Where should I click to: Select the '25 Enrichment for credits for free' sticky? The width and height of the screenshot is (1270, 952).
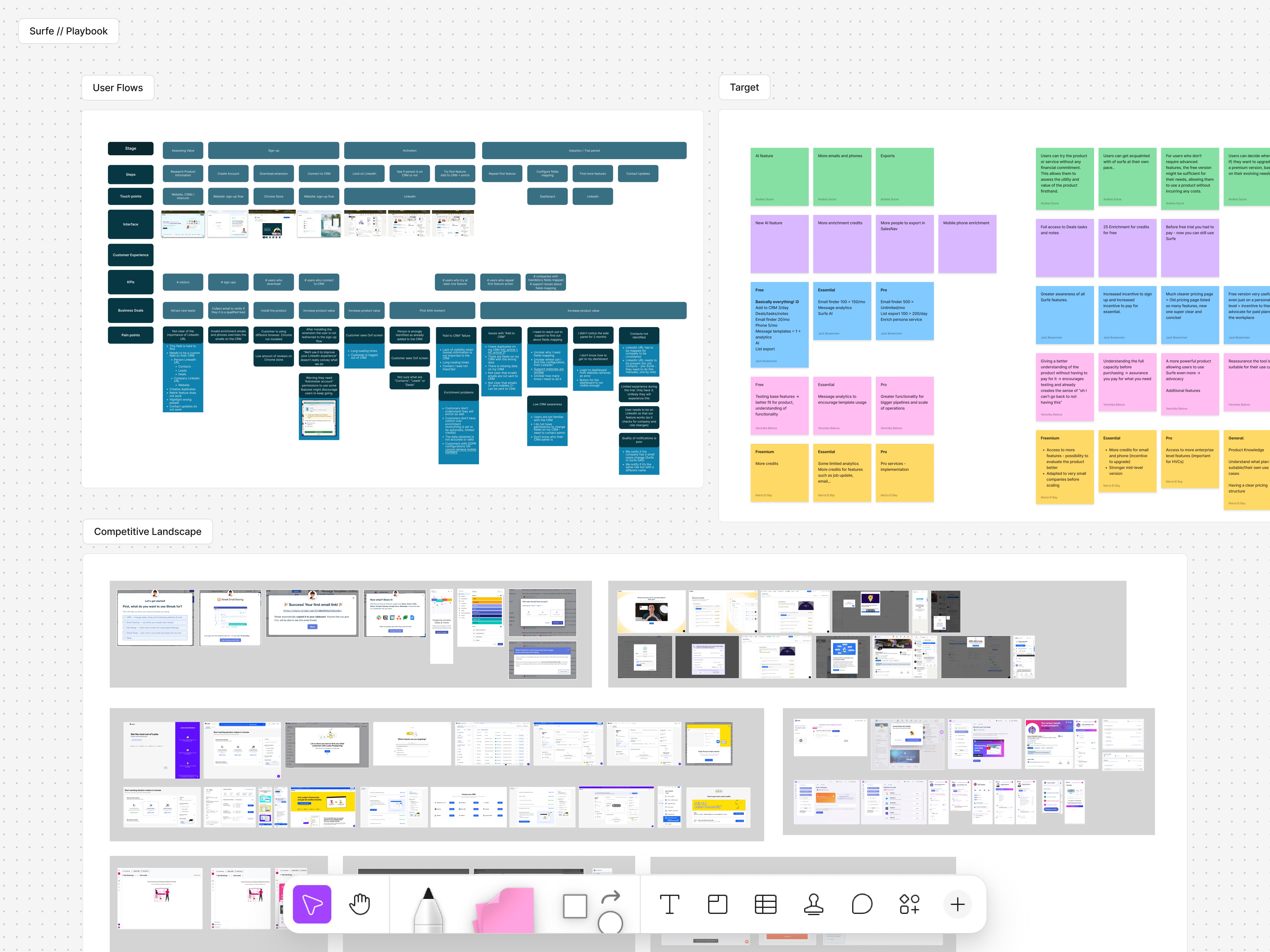[1128, 248]
